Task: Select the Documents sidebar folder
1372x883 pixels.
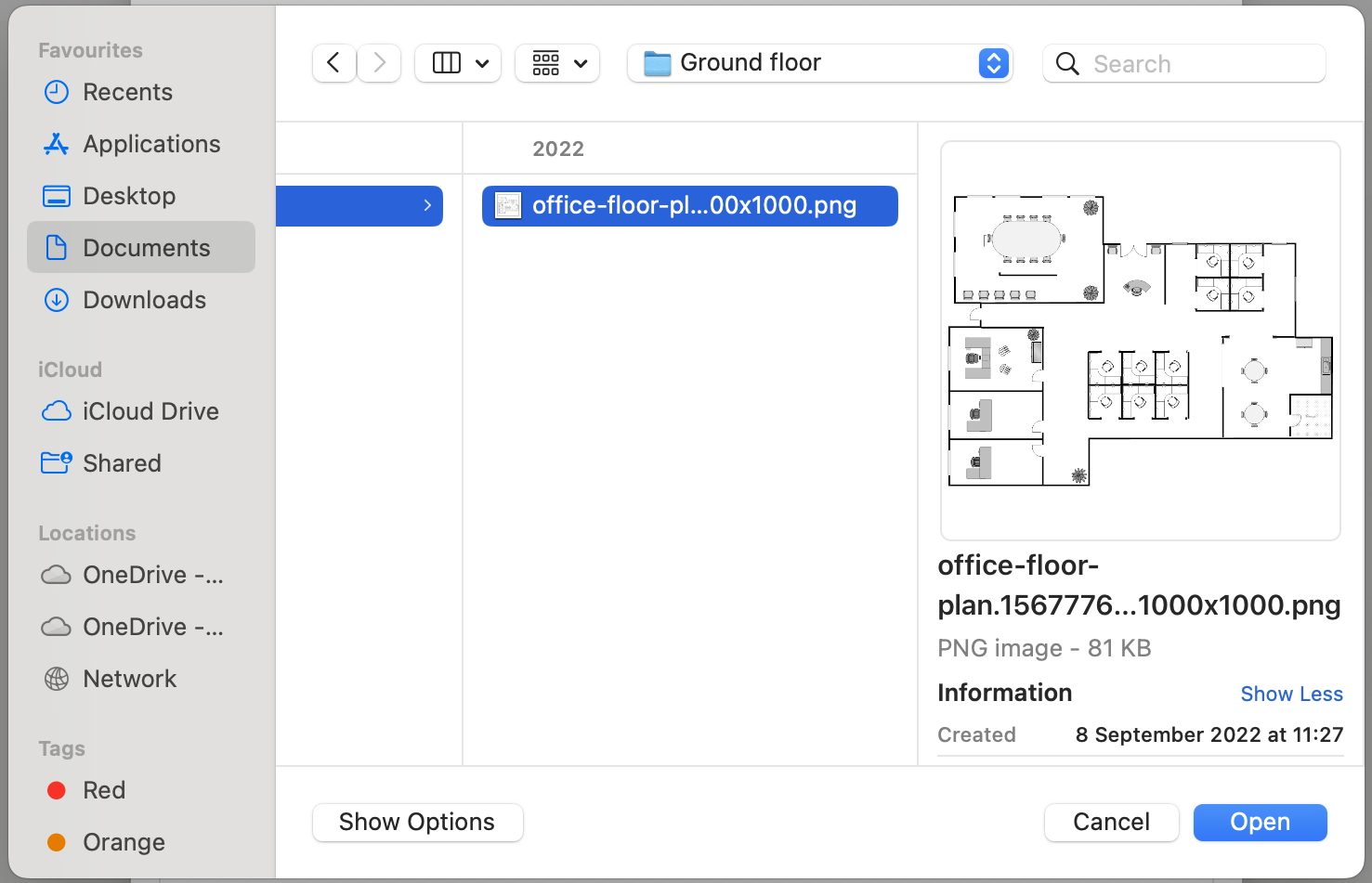Action: tap(146, 248)
